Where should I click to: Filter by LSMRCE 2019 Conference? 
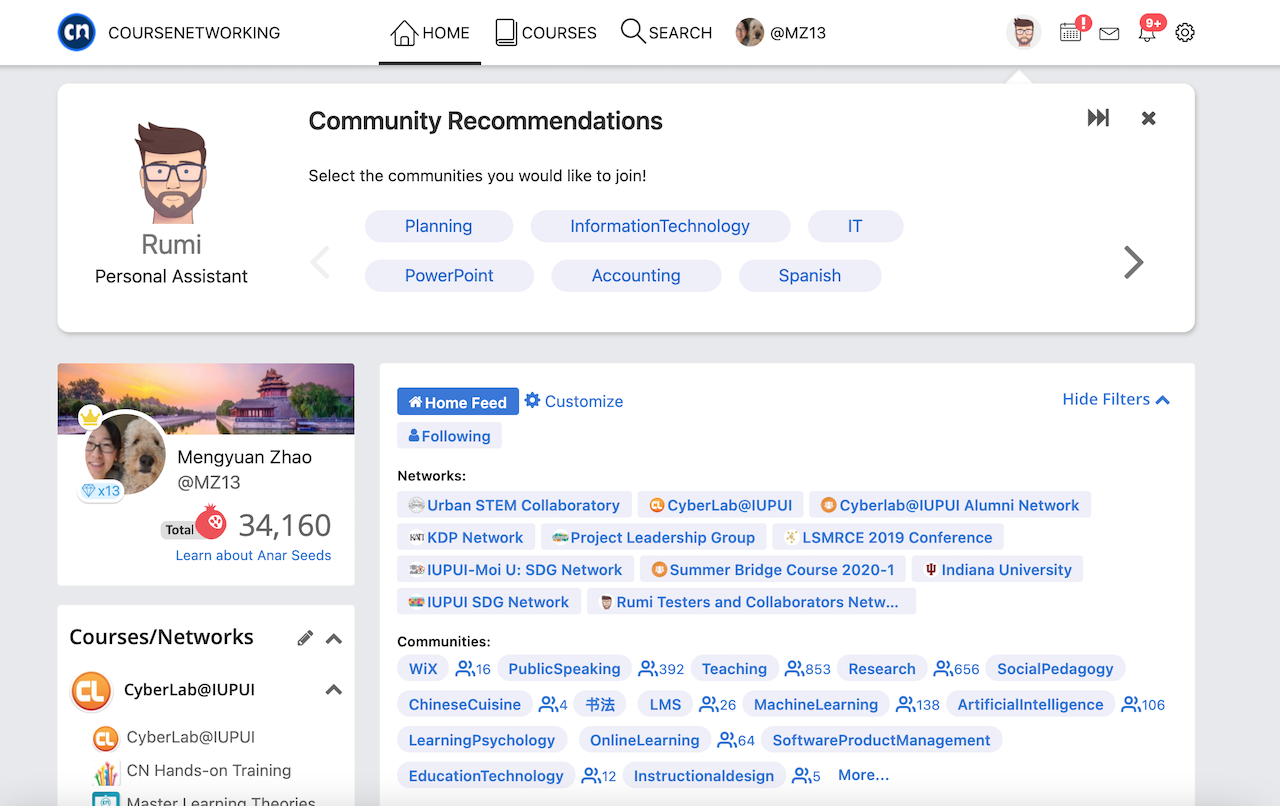(x=888, y=537)
